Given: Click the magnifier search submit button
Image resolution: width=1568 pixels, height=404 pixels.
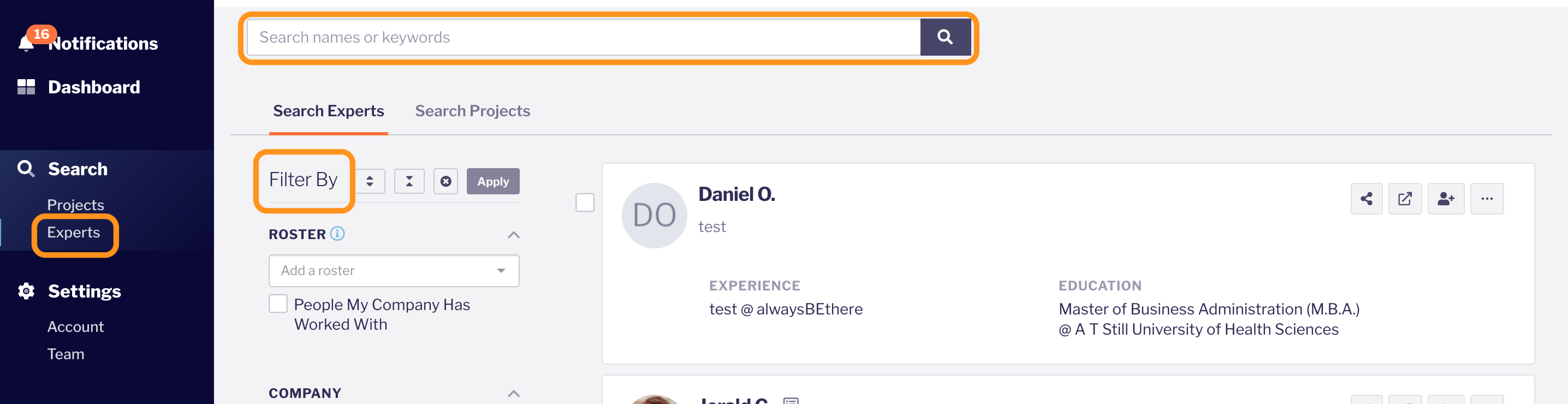Looking at the screenshot, I should click(x=945, y=37).
